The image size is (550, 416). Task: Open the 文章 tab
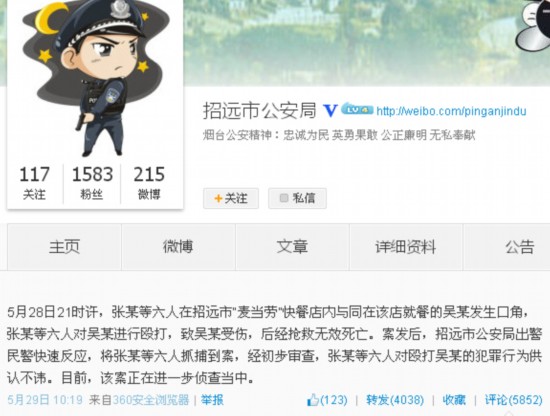[292, 247]
